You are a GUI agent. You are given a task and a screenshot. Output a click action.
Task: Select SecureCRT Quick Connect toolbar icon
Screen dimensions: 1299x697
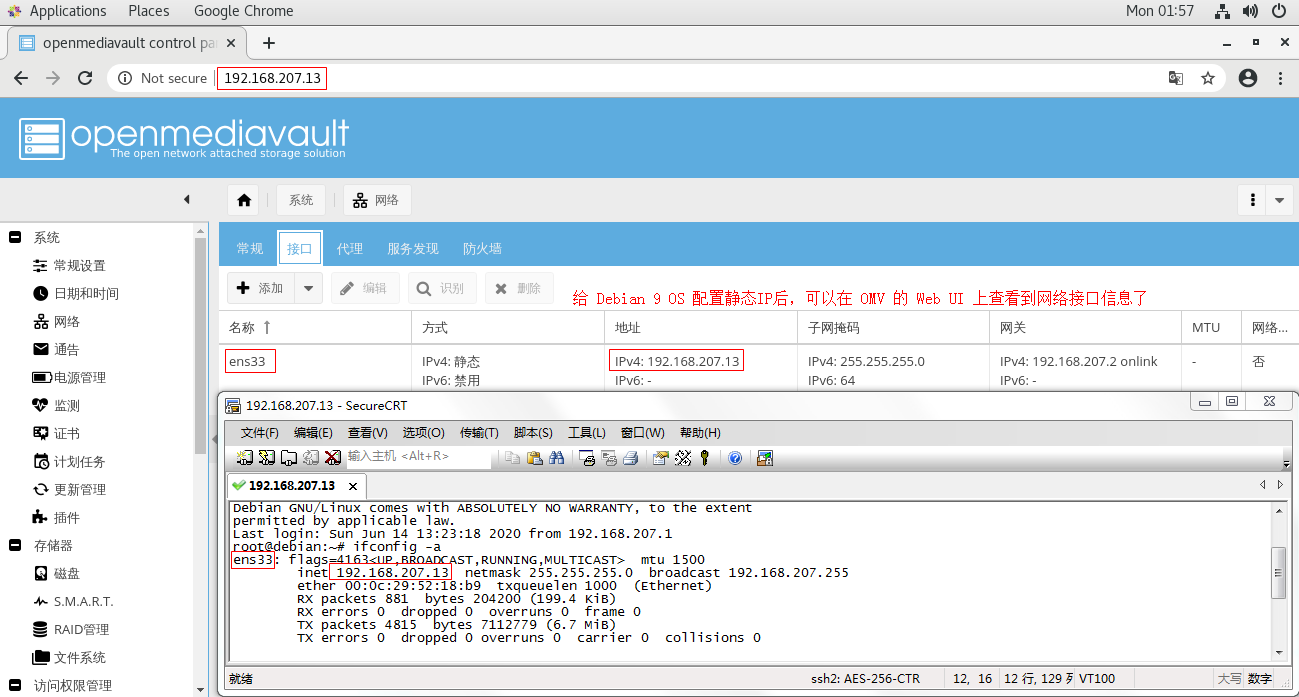click(x=265, y=457)
